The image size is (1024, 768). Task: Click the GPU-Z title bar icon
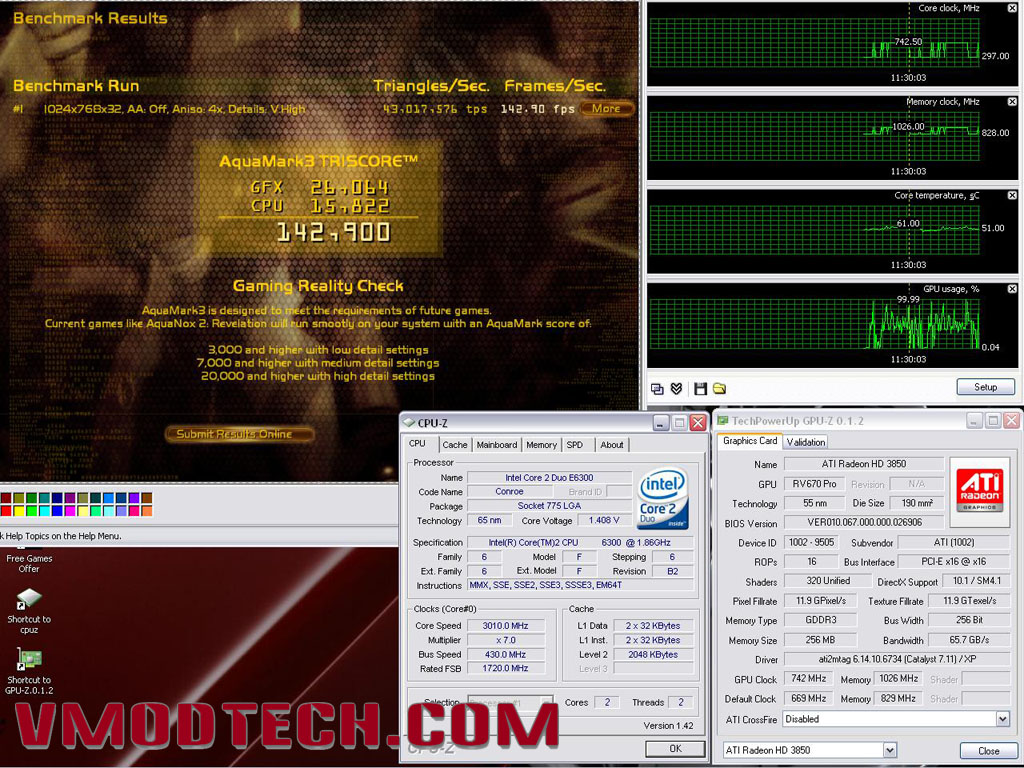tap(722, 421)
